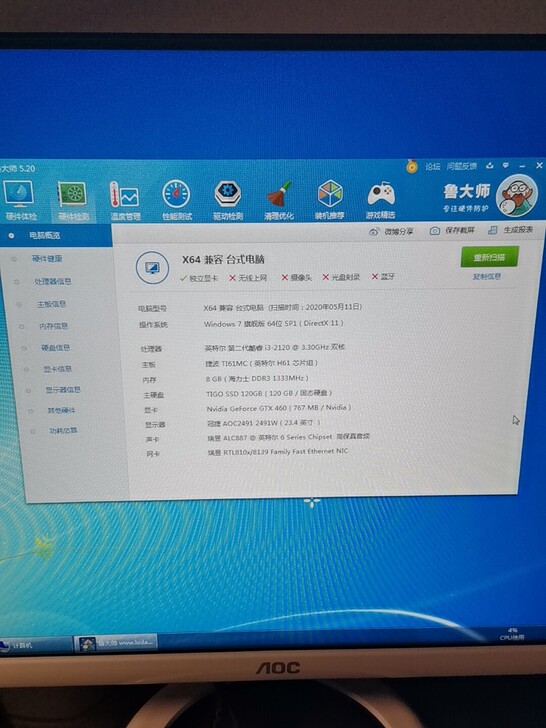Minimize the 鲁大师 window

point(522,166)
